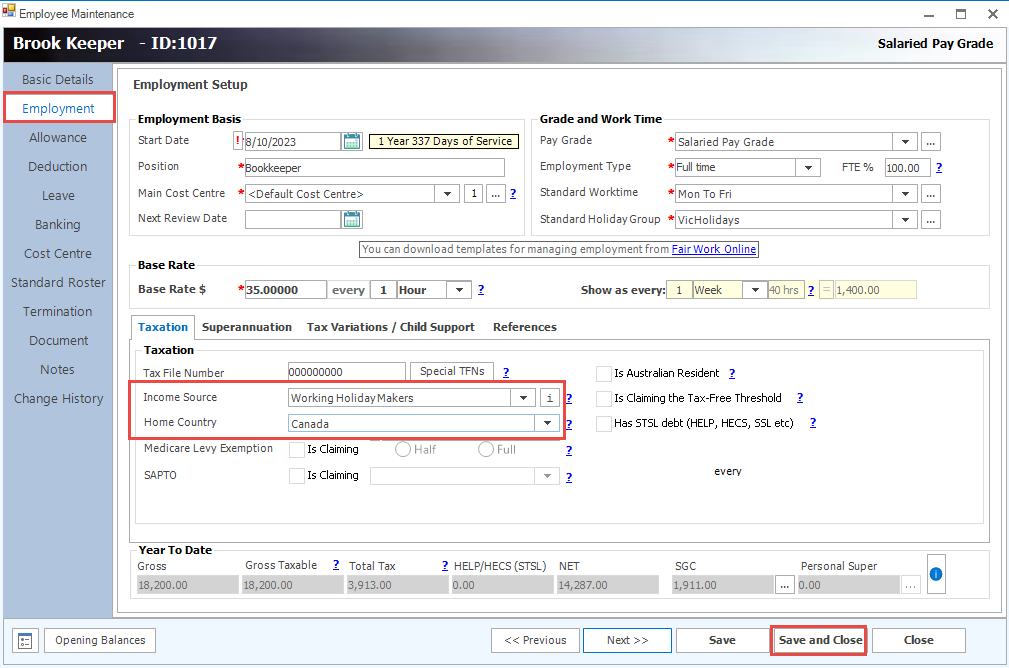Tick Is Australian Resident checkbox
The width and height of the screenshot is (1009, 668).
(604, 373)
